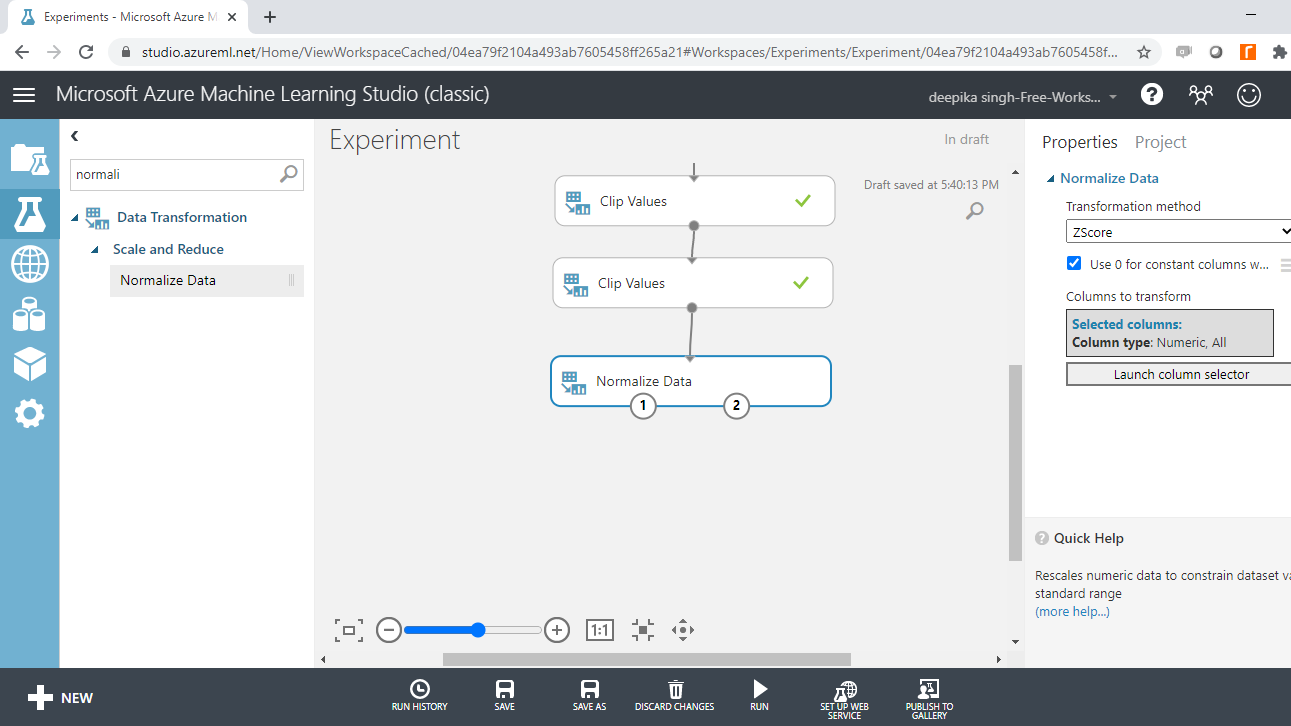Click the Experiment title text
The height and width of the screenshot is (726, 1291).
pyautogui.click(x=395, y=140)
